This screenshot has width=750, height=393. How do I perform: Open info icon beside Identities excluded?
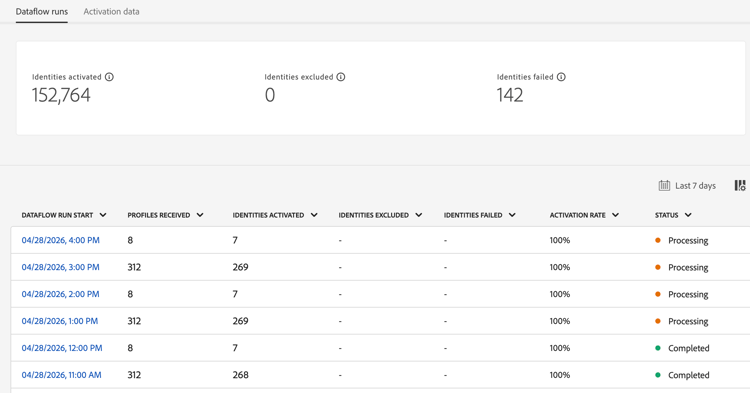341,77
